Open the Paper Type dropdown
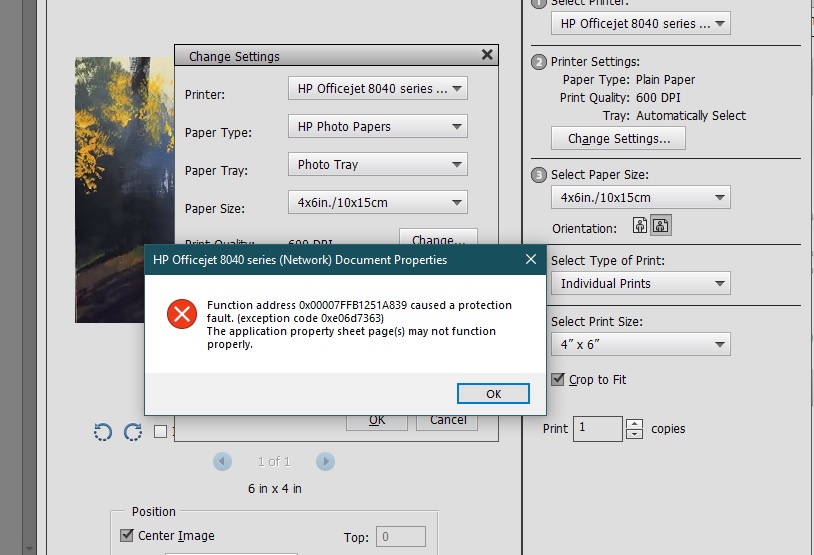 click(378, 126)
